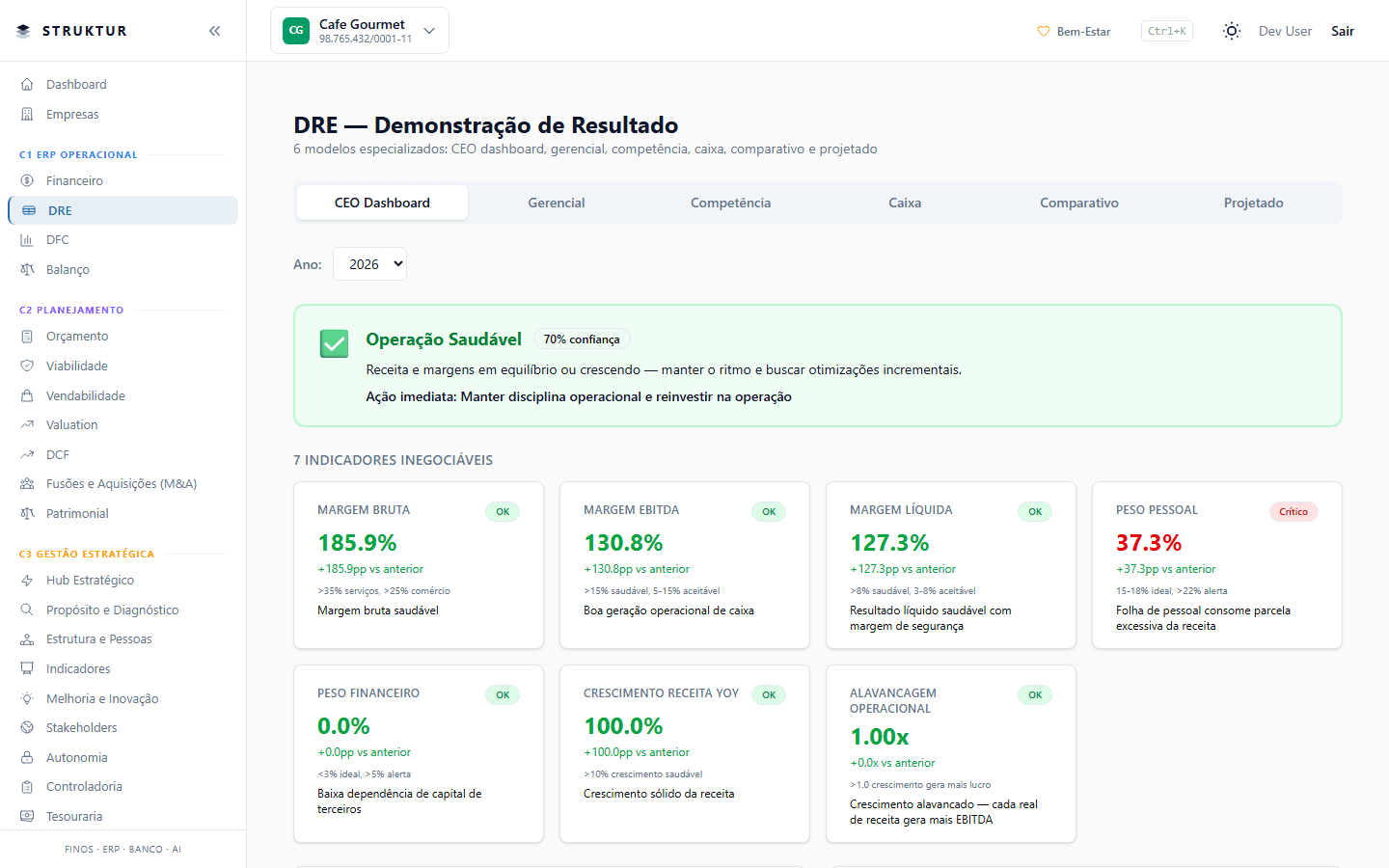The width and height of the screenshot is (1389, 868).
Task: Open Vendabilidade lock icon
Action: [27, 395]
